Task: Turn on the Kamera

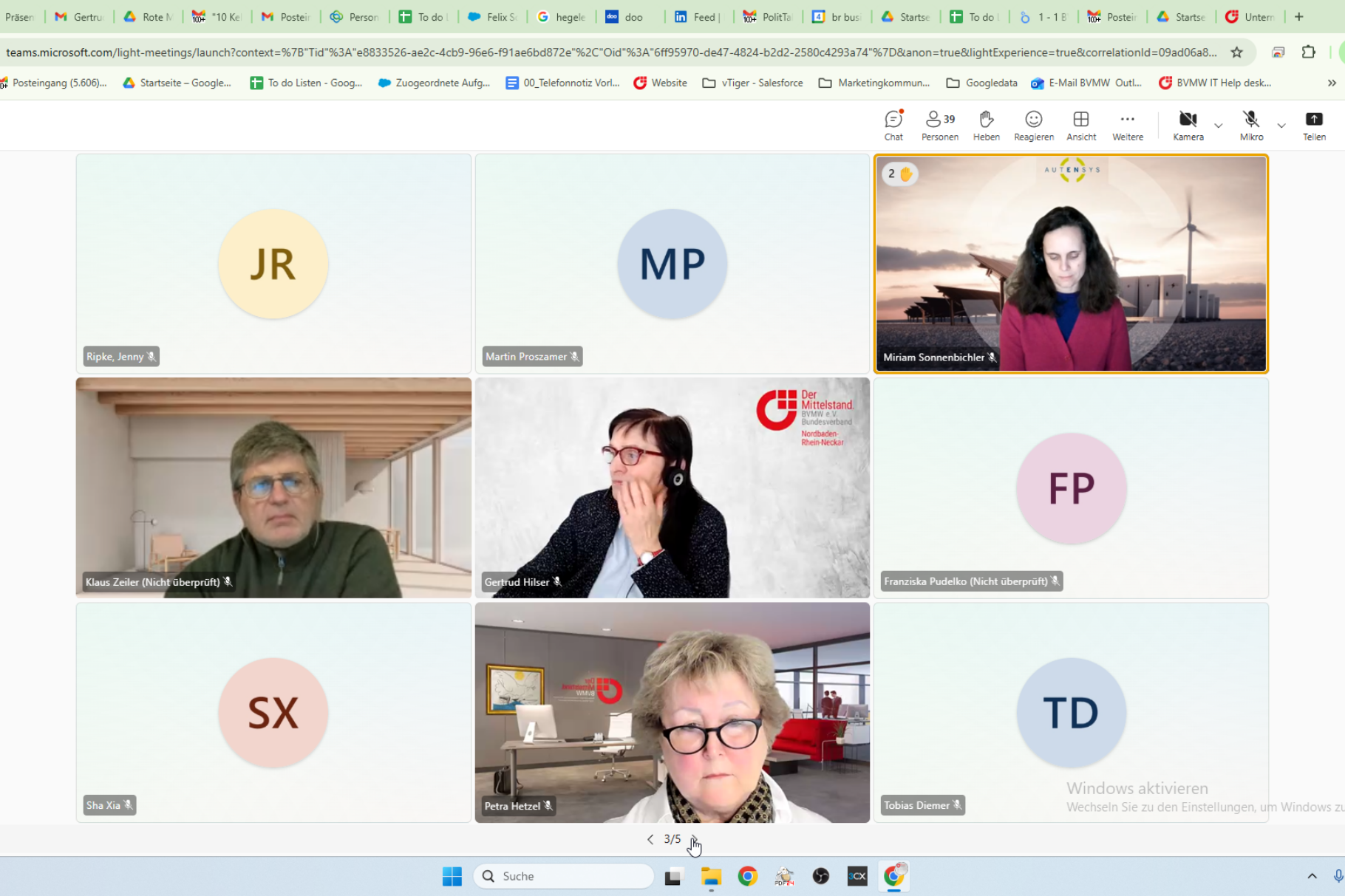Action: coord(1188,125)
